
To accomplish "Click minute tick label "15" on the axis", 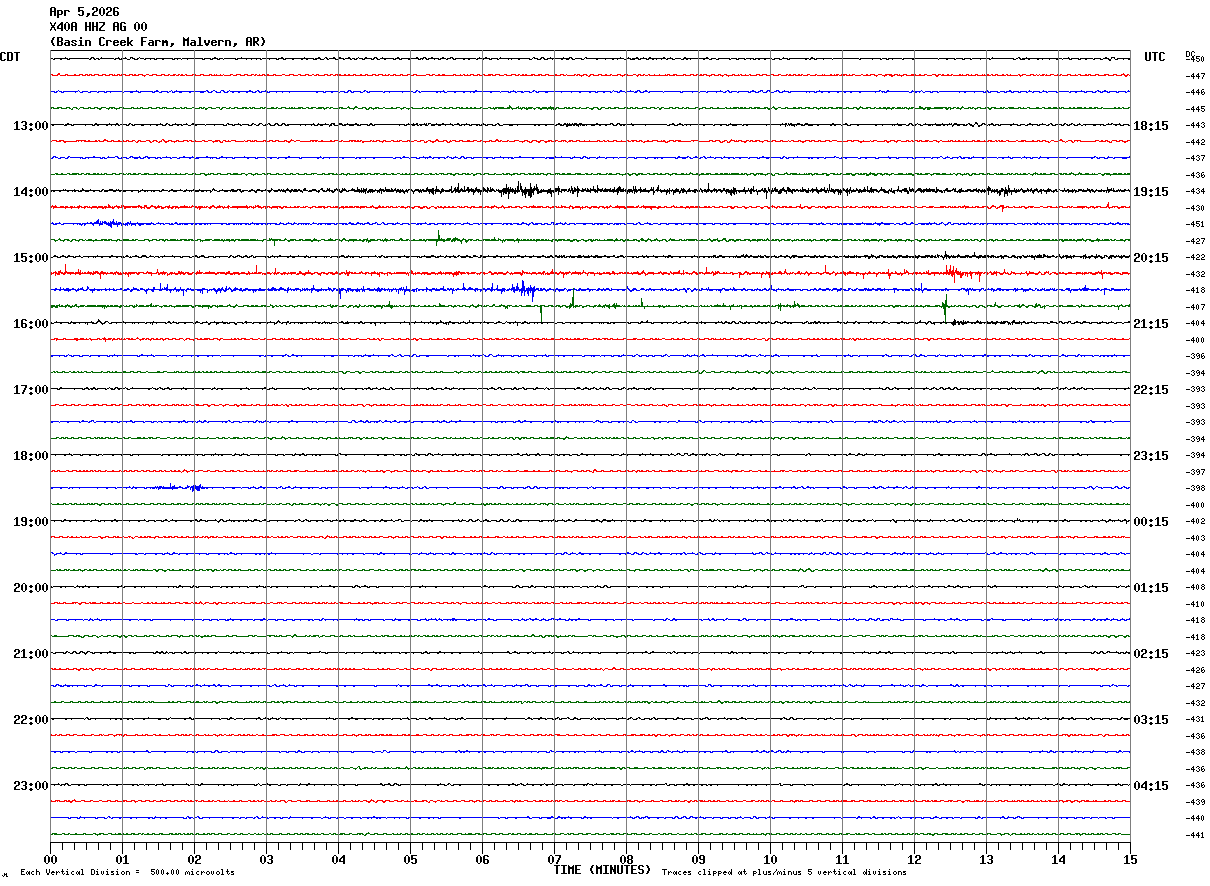I will click(1130, 859).
